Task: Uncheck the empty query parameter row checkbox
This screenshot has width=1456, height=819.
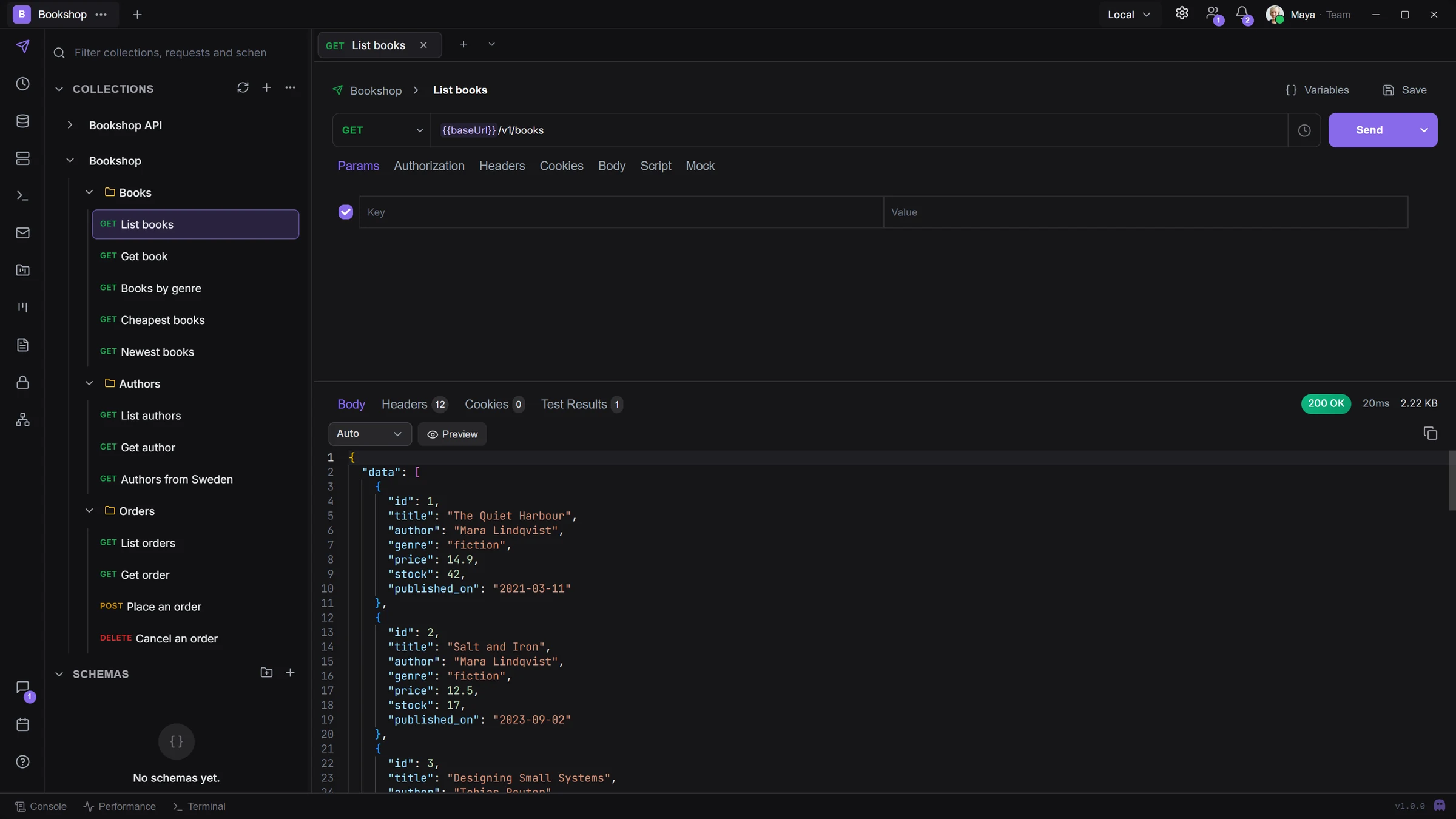Action: (345, 212)
